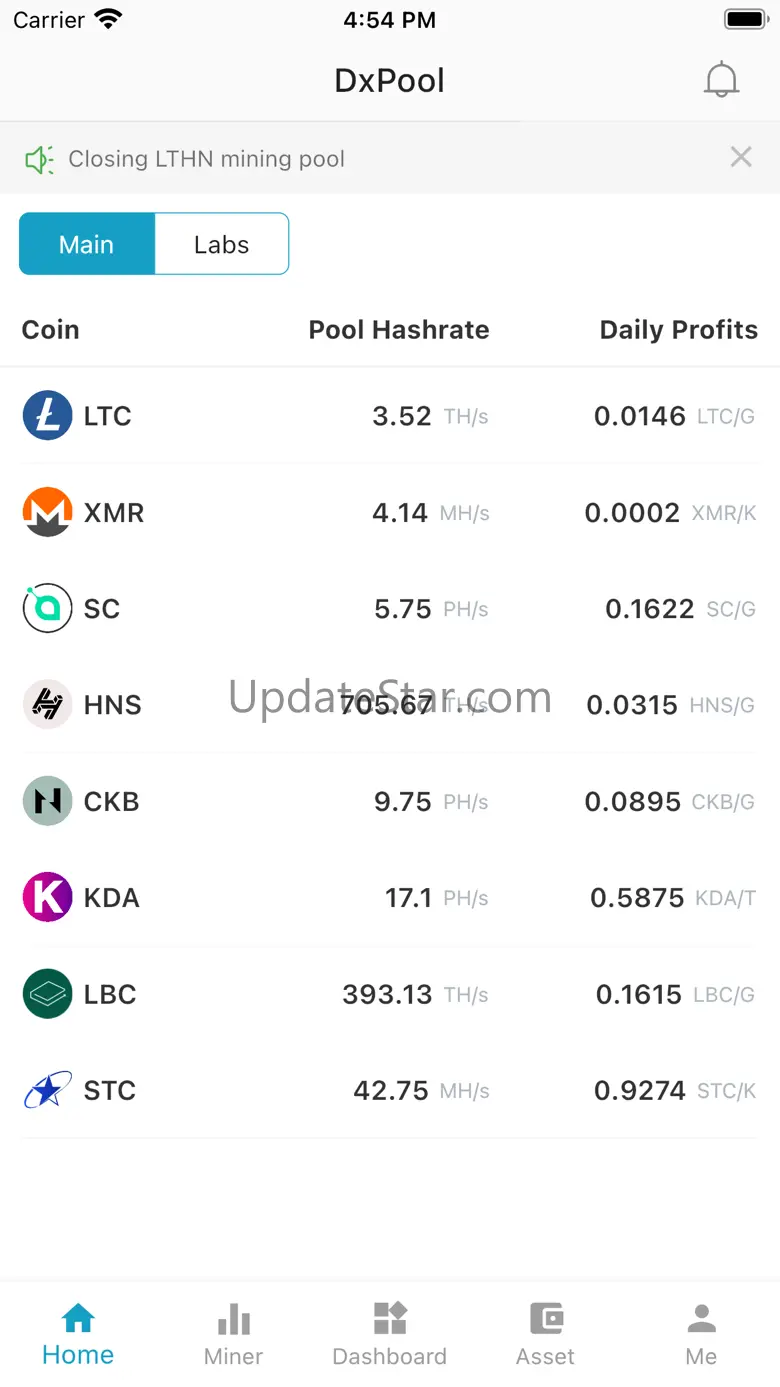Tap the Kadena KDA coin icon
This screenshot has width=780, height=1387.
(x=47, y=897)
